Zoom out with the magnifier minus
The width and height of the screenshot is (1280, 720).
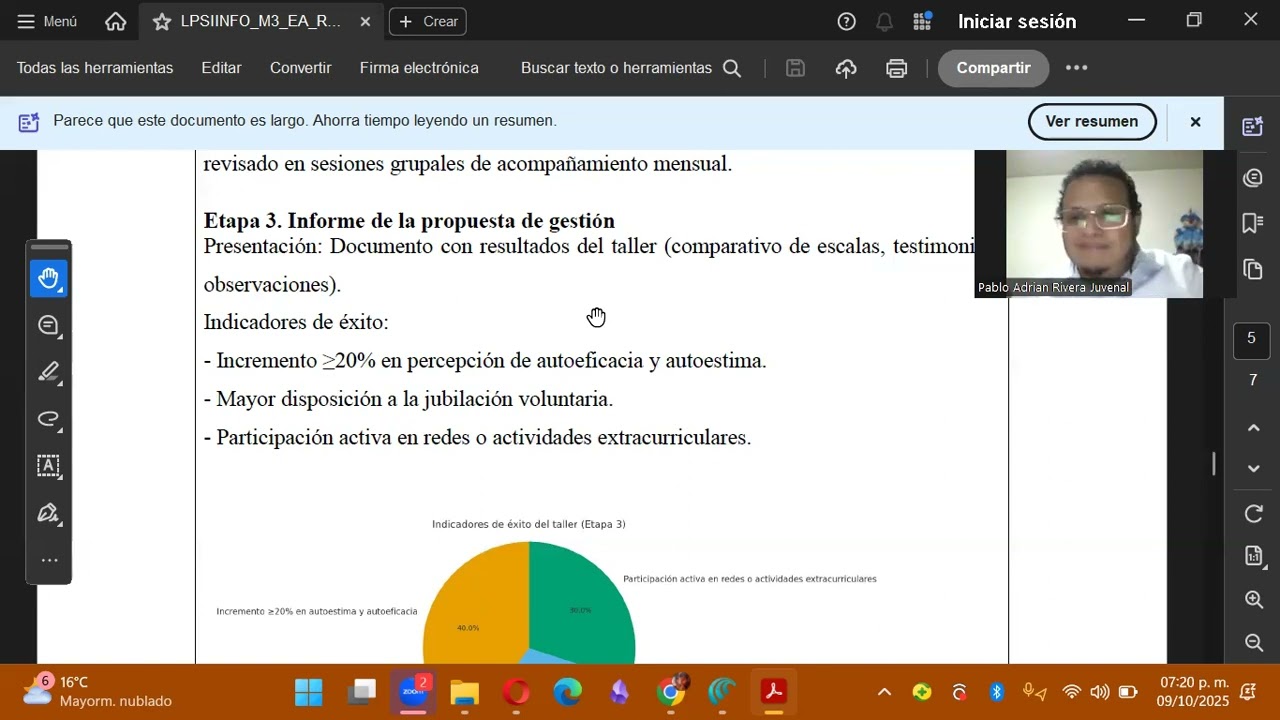point(1253,643)
